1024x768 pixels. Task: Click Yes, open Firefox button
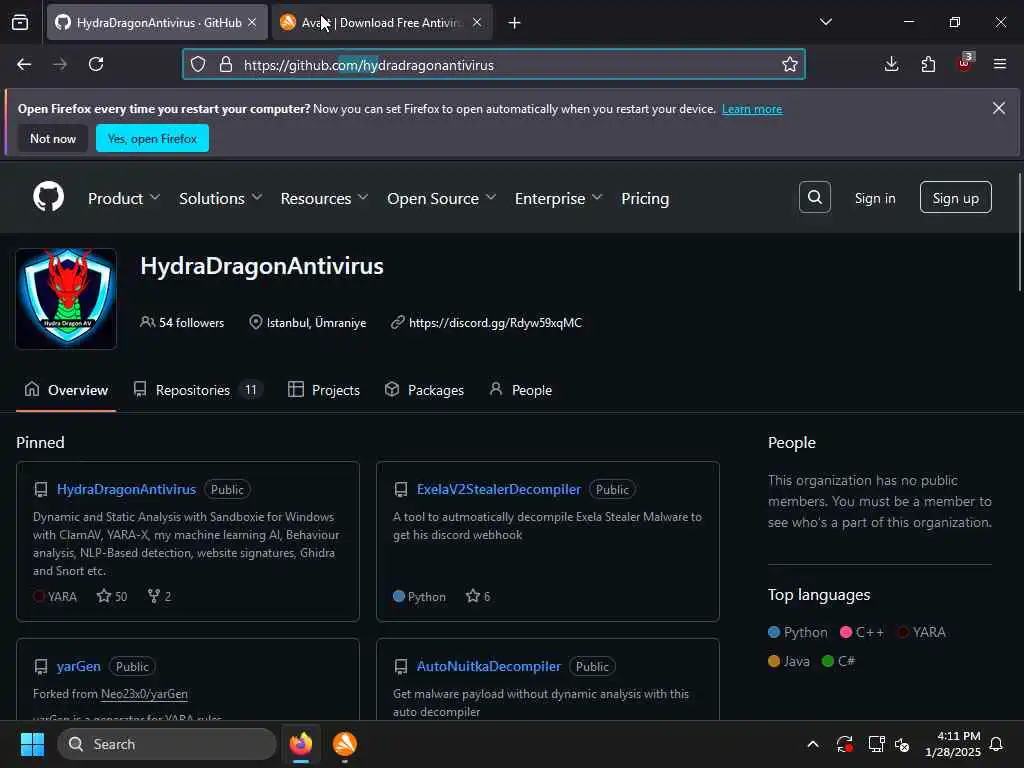pos(152,138)
